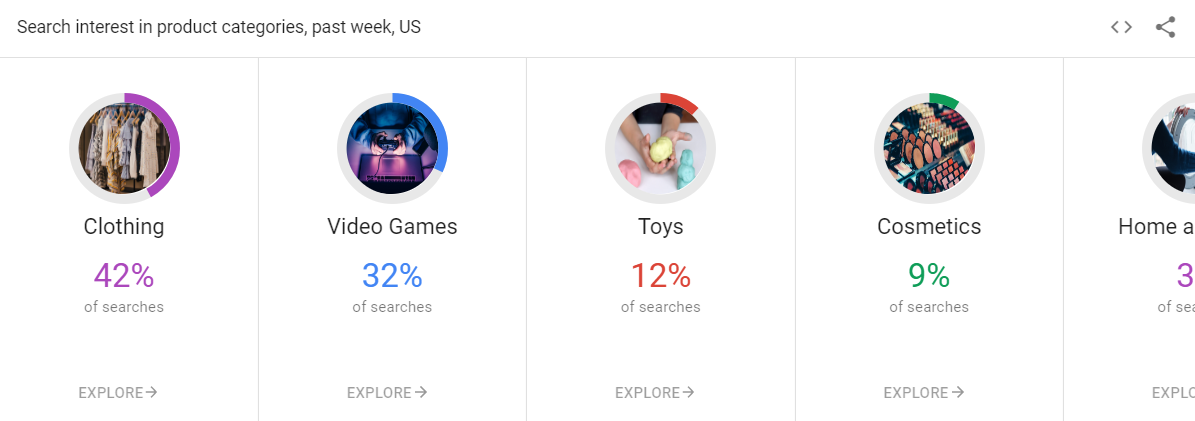Click the Clothing category title
This screenshot has width=1195, height=421.
coord(124,227)
